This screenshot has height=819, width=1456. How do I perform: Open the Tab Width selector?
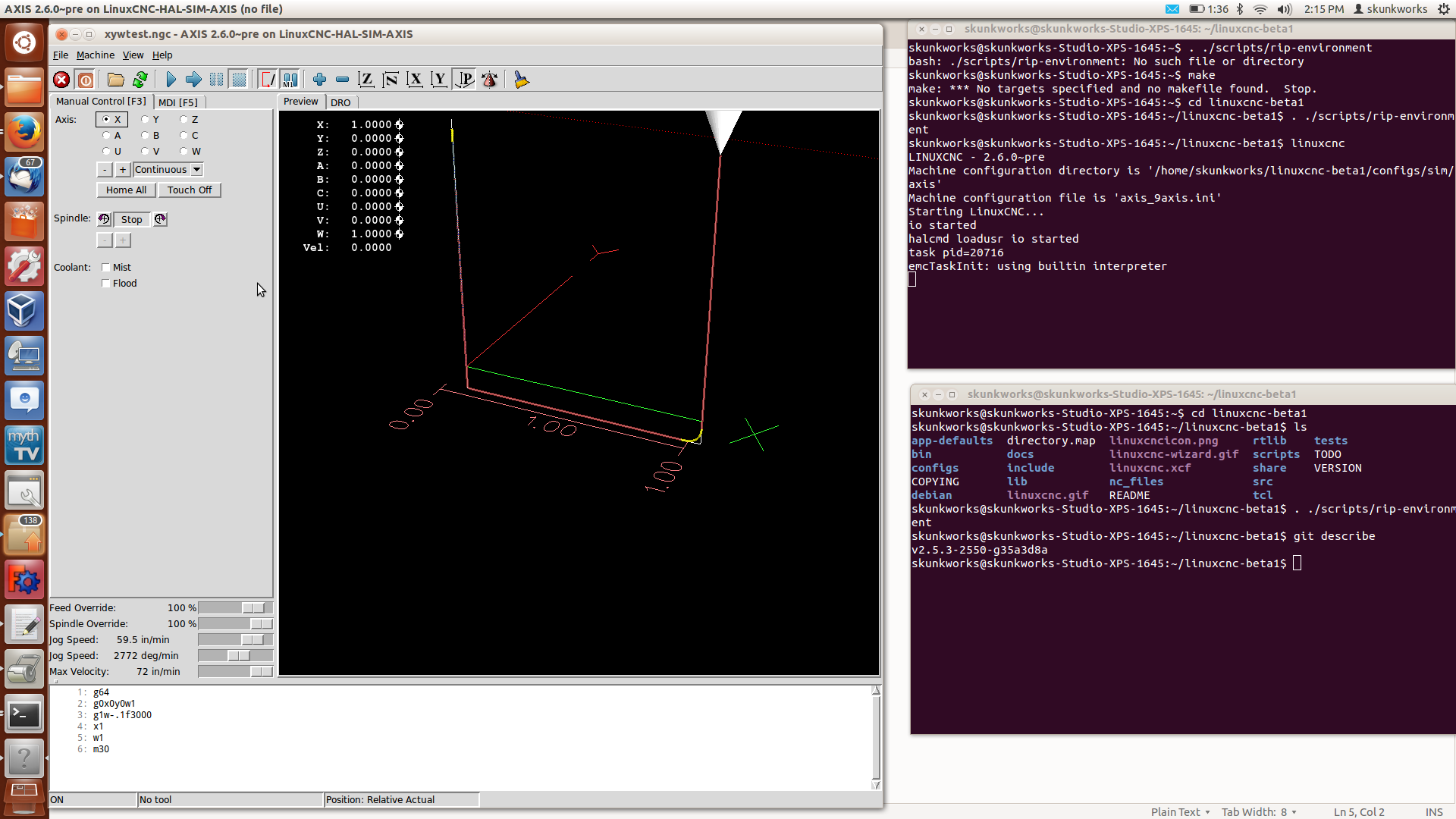pyautogui.click(x=1259, y=811)
